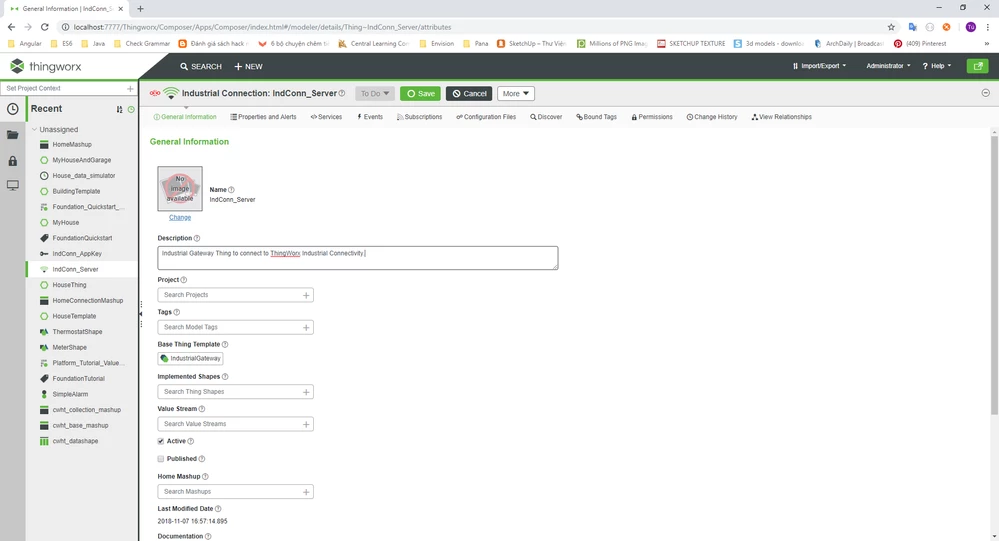999x541 pixels.
Task: Switch to the Services tab
Action: [326, 117]
